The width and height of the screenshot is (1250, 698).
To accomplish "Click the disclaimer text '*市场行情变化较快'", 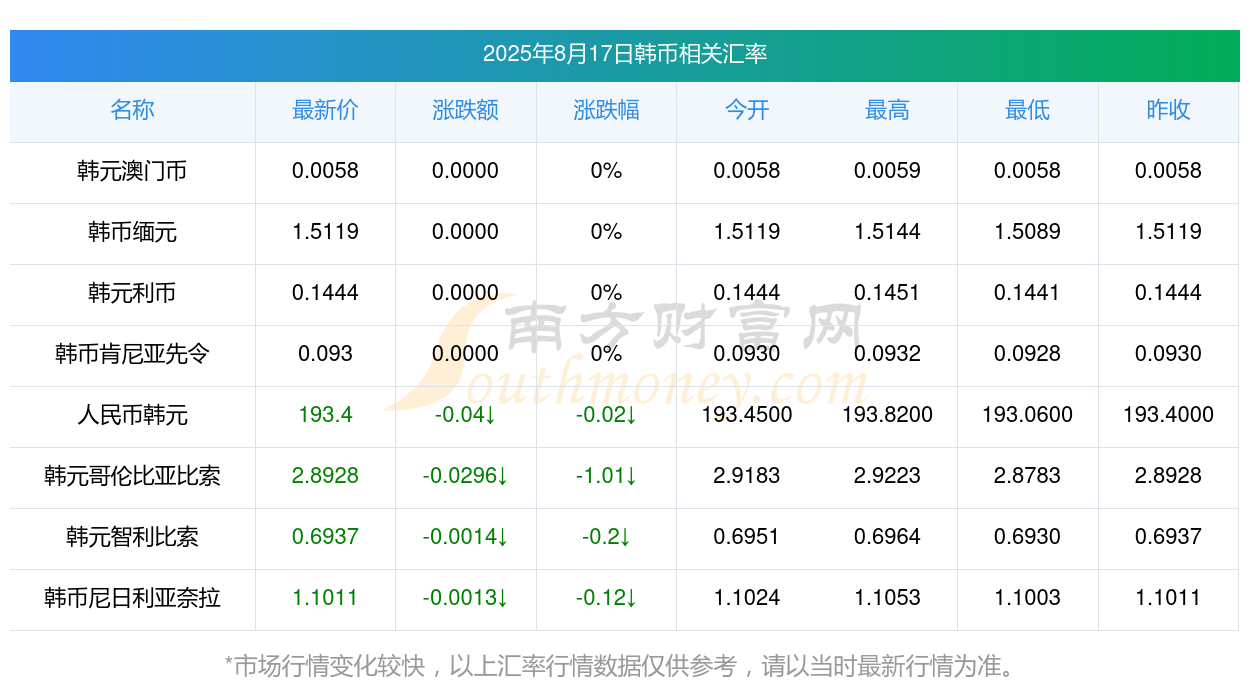I will (x=325, y=666).
